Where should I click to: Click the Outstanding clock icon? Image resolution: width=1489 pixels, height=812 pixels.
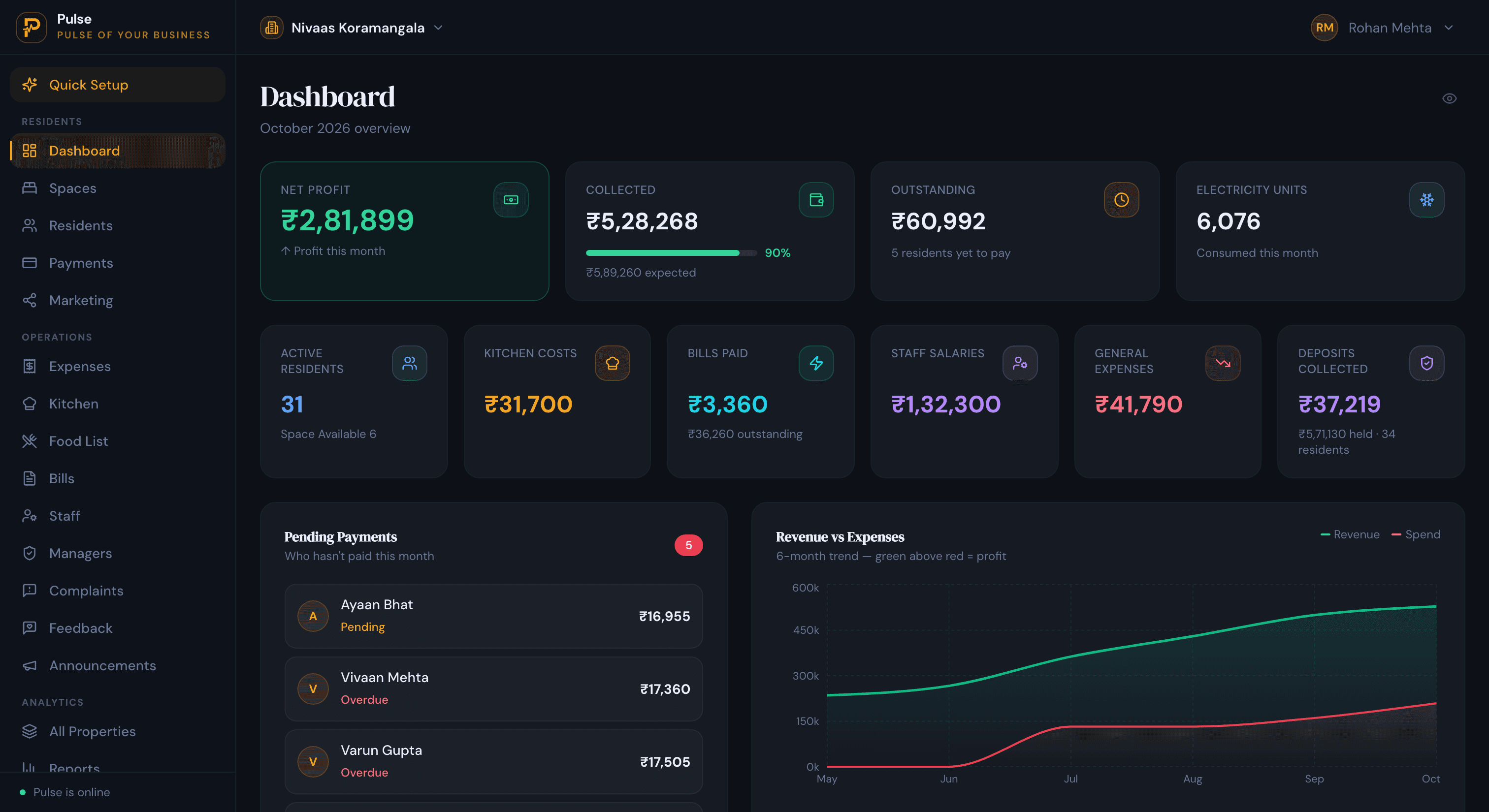coord(1121,200)
